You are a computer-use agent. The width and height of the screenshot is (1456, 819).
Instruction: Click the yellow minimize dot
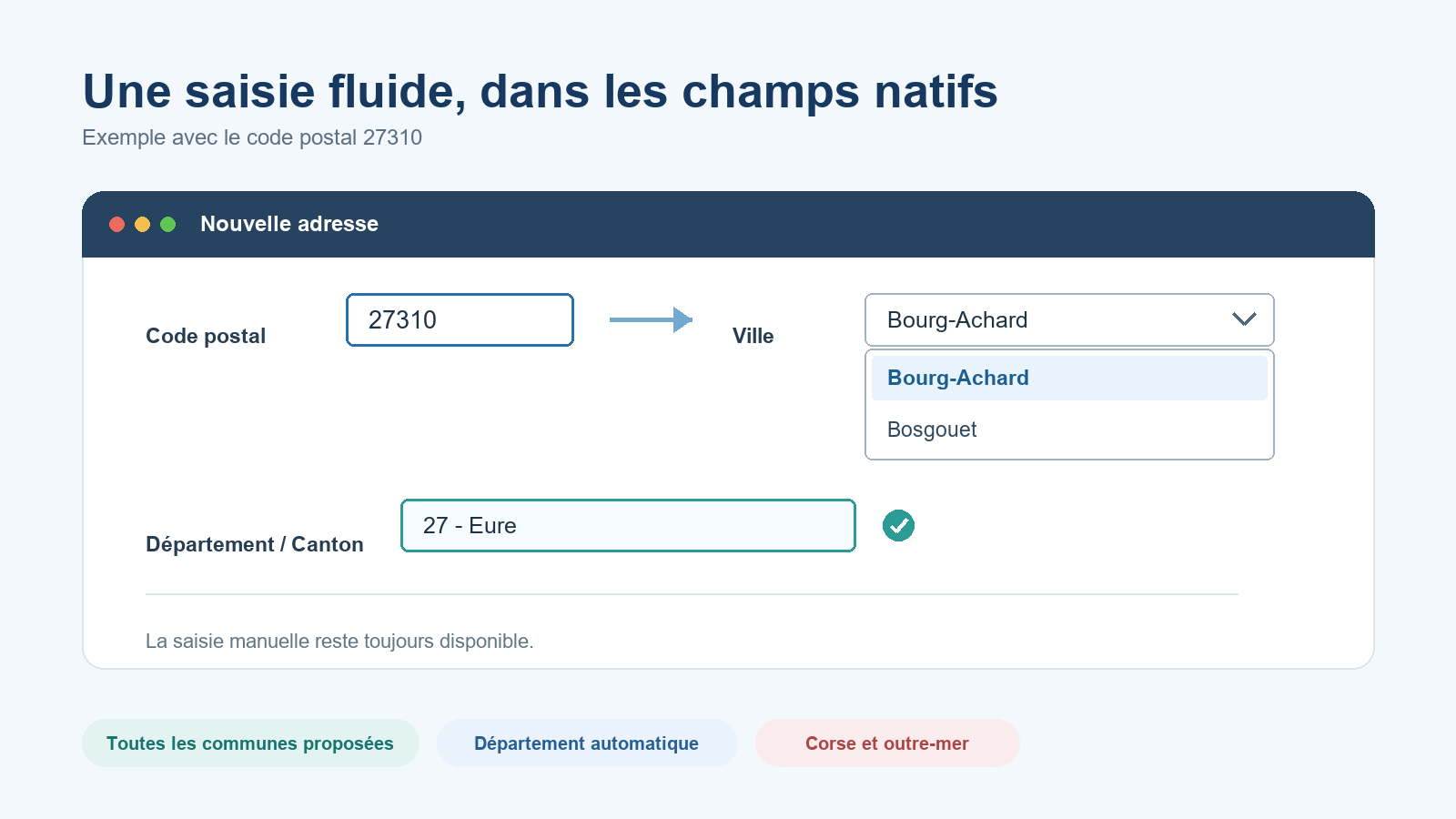(142, 224)
